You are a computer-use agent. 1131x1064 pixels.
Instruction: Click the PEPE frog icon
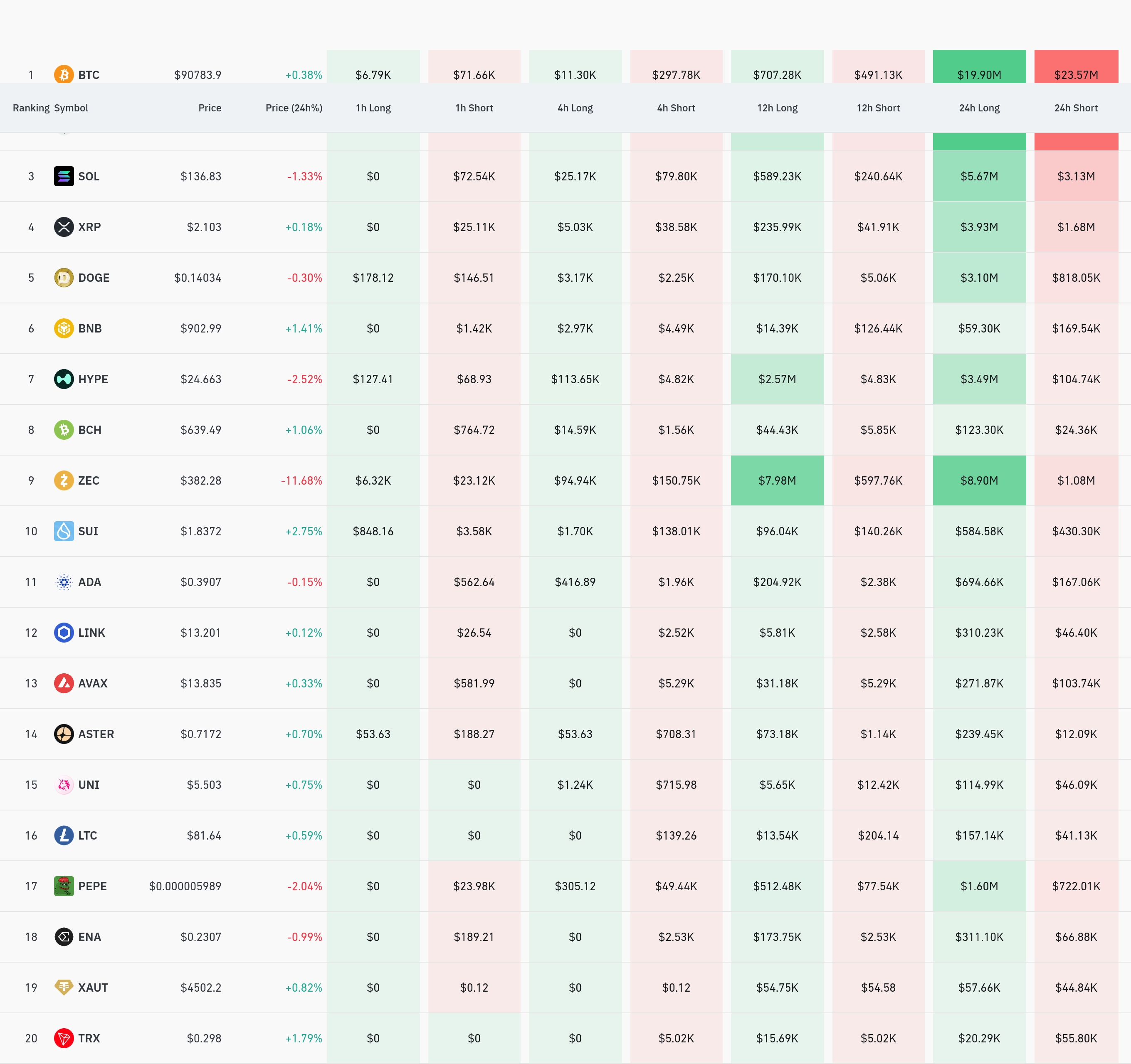64,886
